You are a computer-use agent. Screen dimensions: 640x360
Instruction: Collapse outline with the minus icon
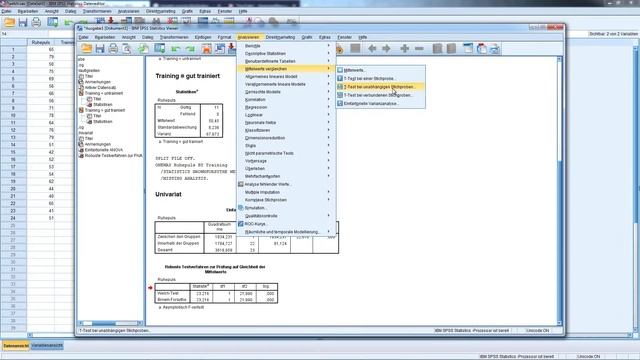[x=419, y=49]
